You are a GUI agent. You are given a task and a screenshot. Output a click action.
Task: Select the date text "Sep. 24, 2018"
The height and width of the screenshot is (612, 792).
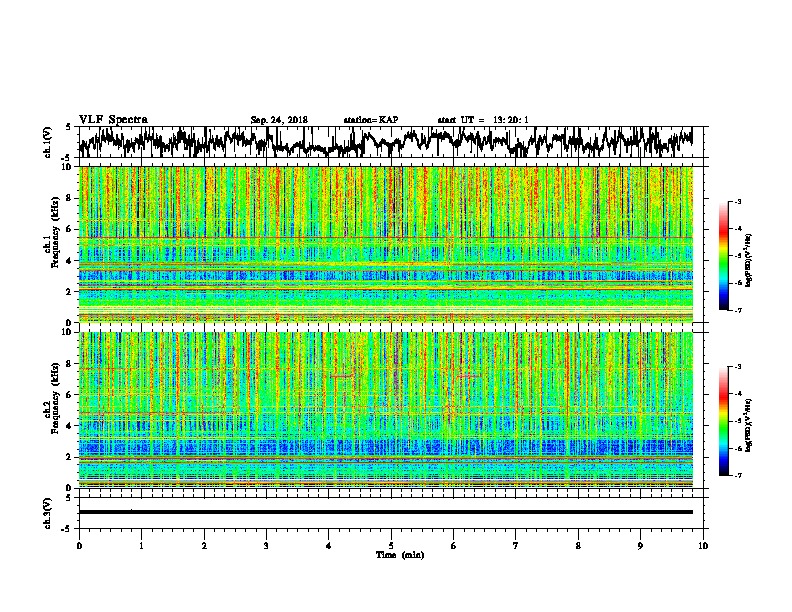coord(279,120)
